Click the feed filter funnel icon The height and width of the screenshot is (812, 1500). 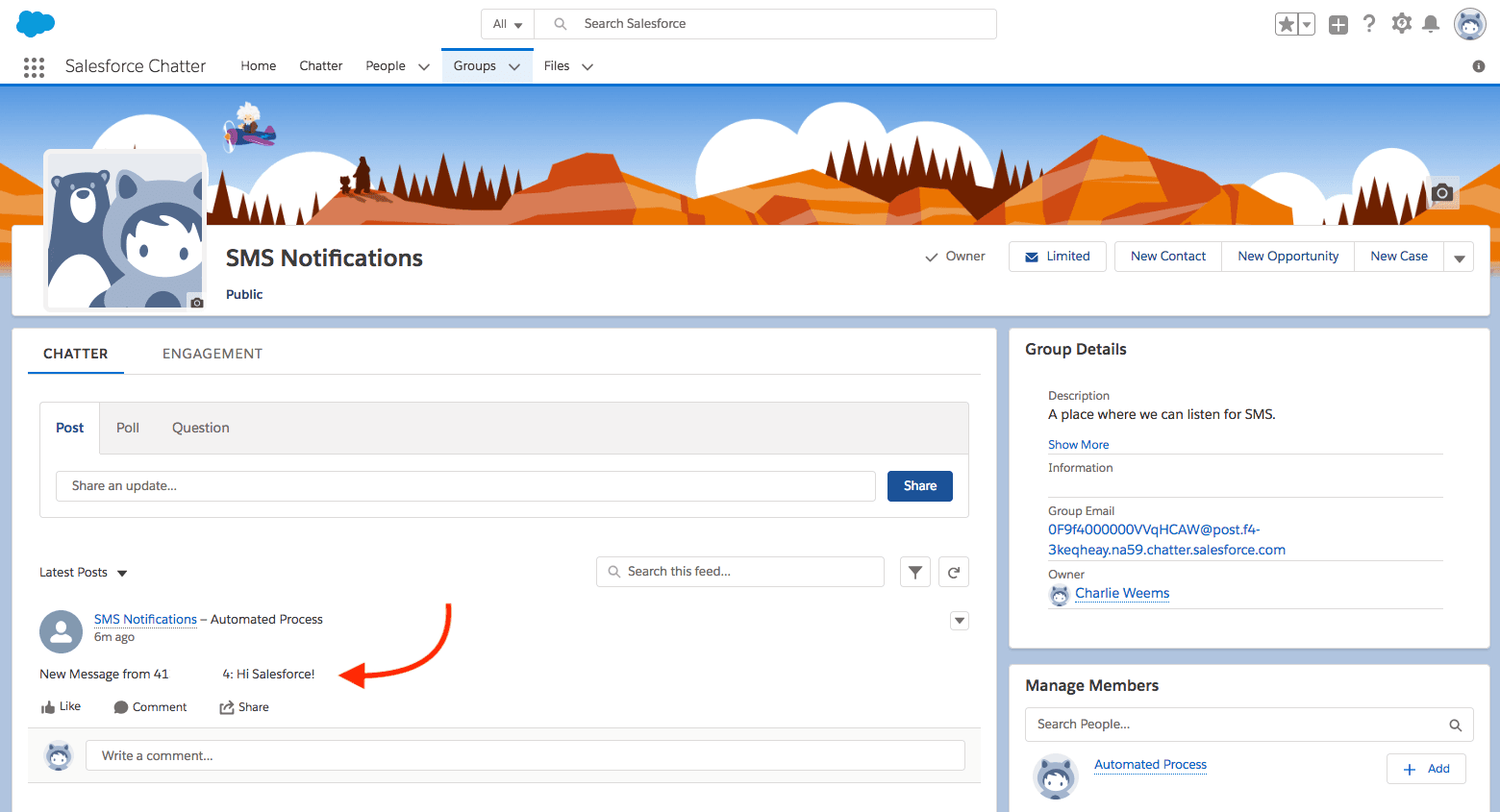[x=914, y=571]
